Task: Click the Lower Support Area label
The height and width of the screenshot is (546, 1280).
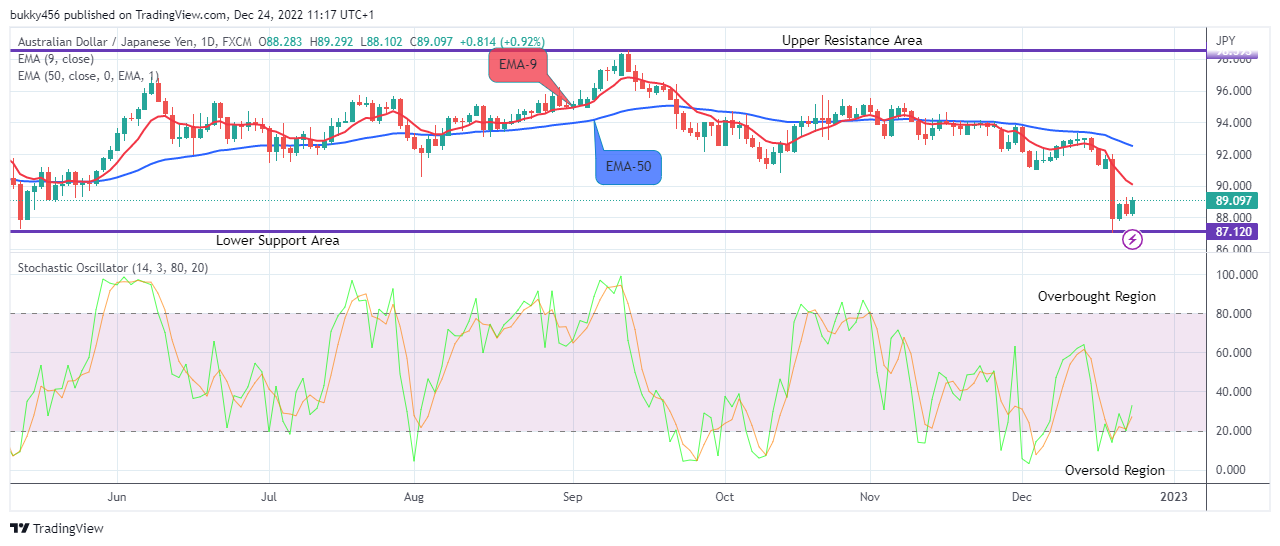Action: pyautogui.click(x=278, y=240)
